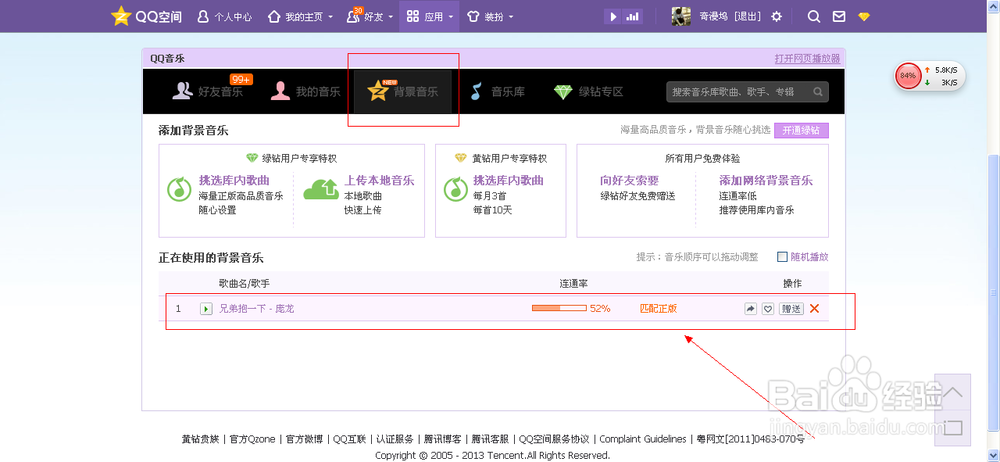Viewport: 1000px width, 462px height.
Task: Click the 赠送 button
Action: click(x=791, y=309)
